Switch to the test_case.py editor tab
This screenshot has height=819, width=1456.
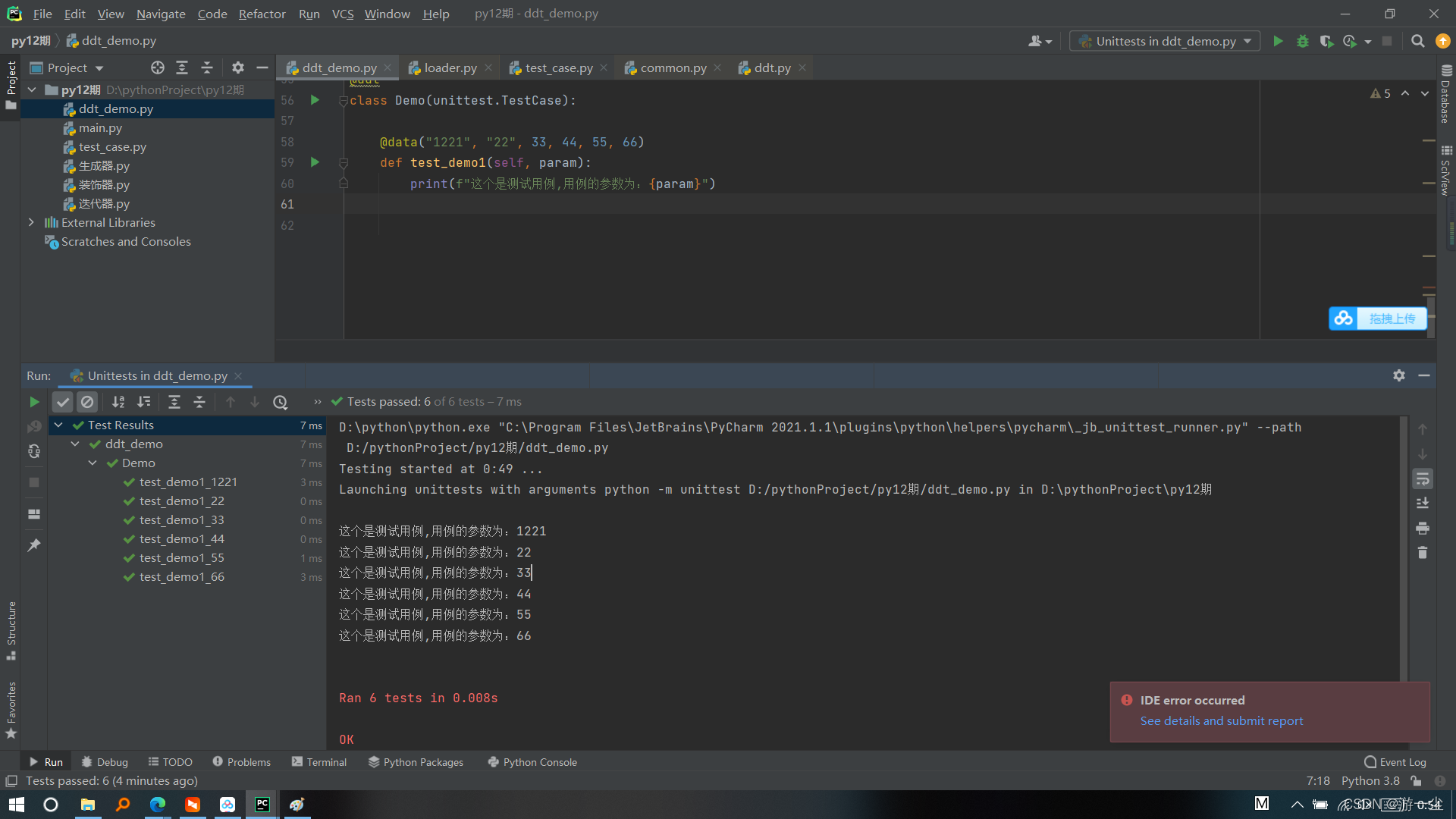(x=558, y=67)
